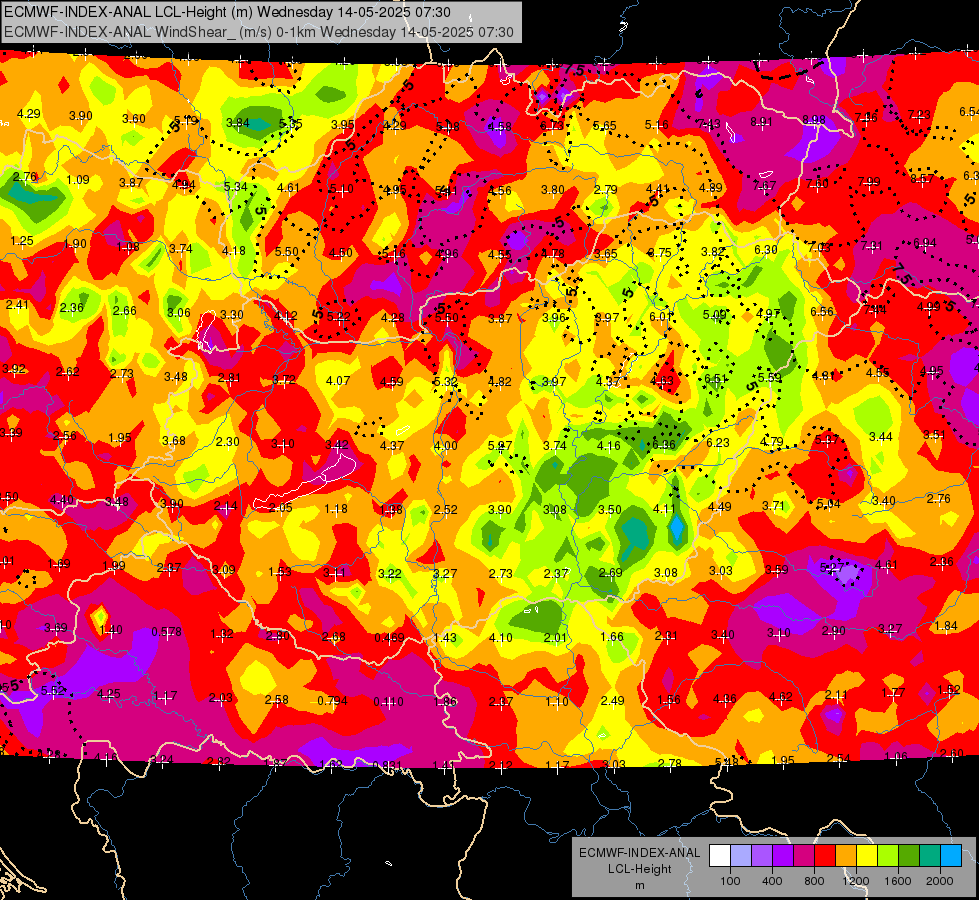This screenshot has width=979, height=900.
Task: Click the wind shear value 6.56
Action: point(822,312)
